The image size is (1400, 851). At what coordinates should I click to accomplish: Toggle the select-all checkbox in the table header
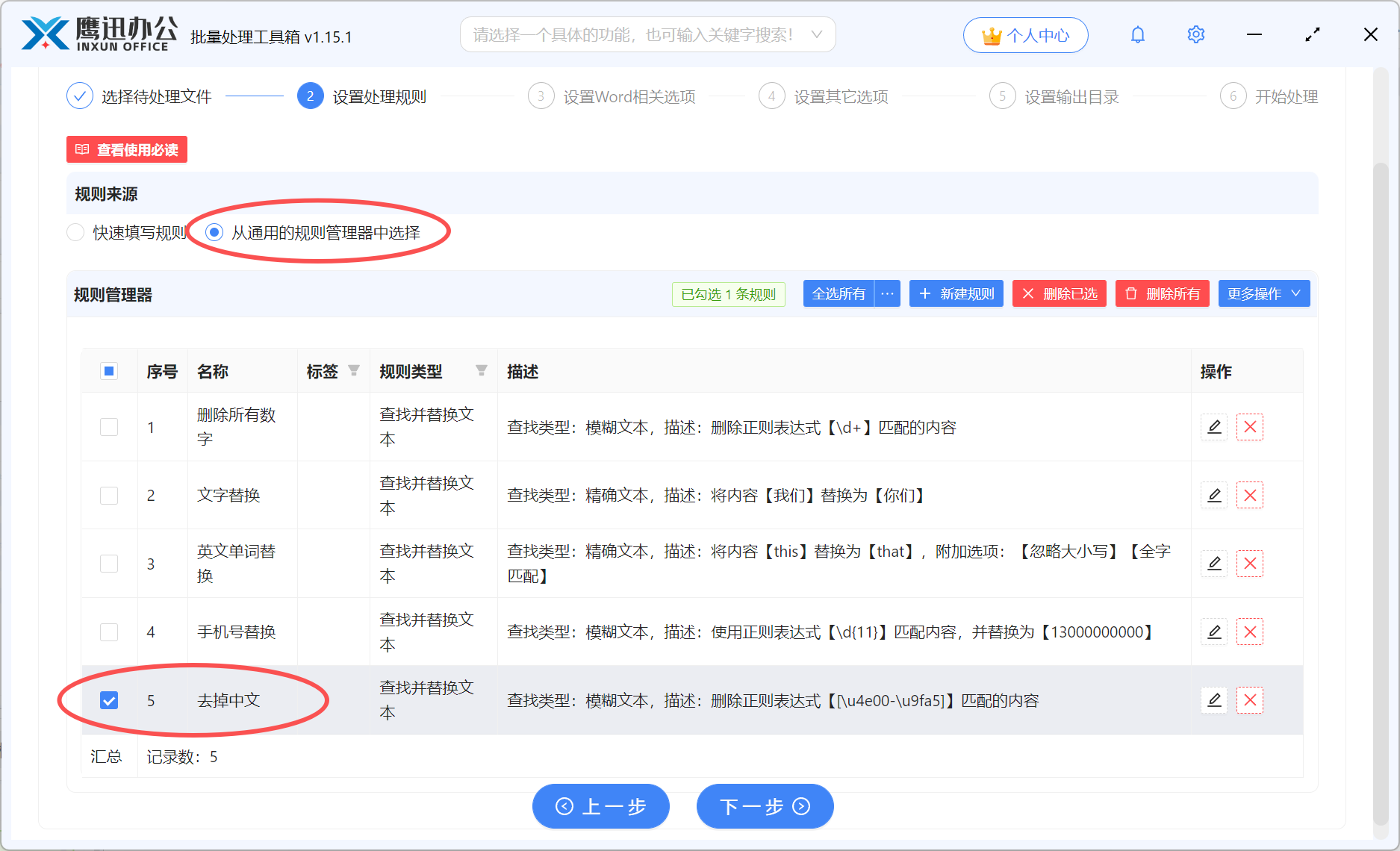109,371
